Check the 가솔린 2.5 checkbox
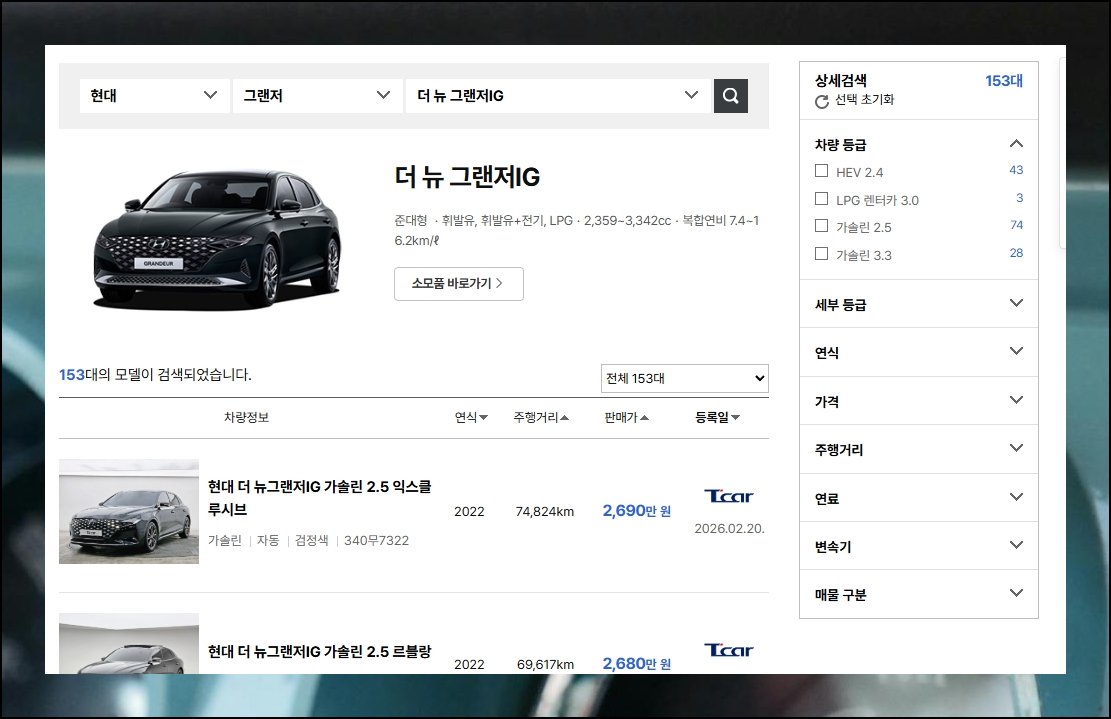This screenshot has height=719, width=1111. (821, 226)
